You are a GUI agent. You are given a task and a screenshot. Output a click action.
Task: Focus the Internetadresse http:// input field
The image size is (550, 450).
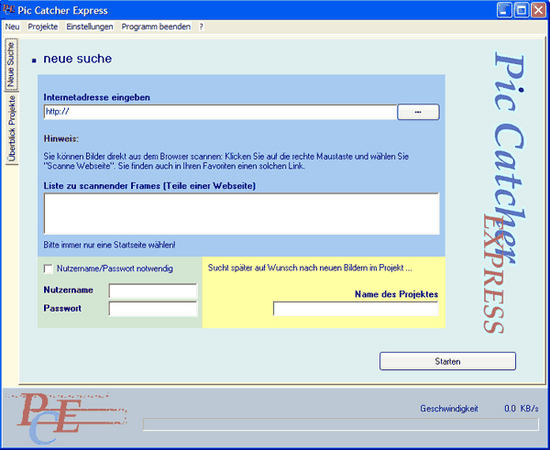point(220,112)
